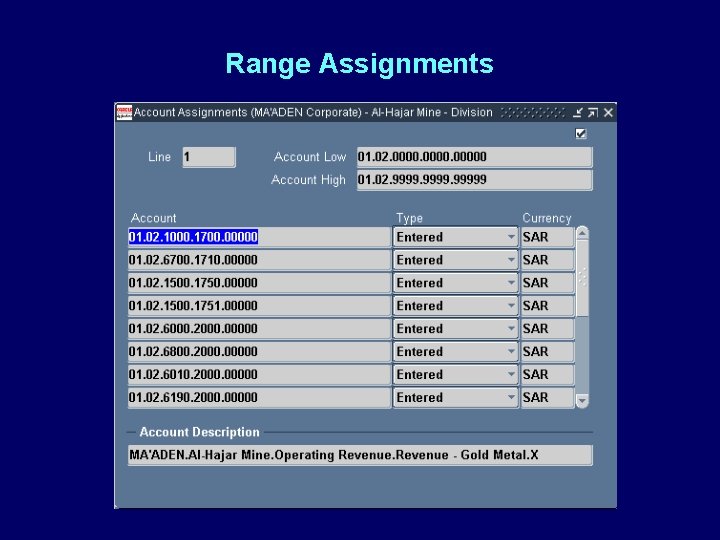Screen dimensions: 720x540
Task: Click SAR currency for account 01.02.6190.2000.00000
Action: tap(547, 398)
